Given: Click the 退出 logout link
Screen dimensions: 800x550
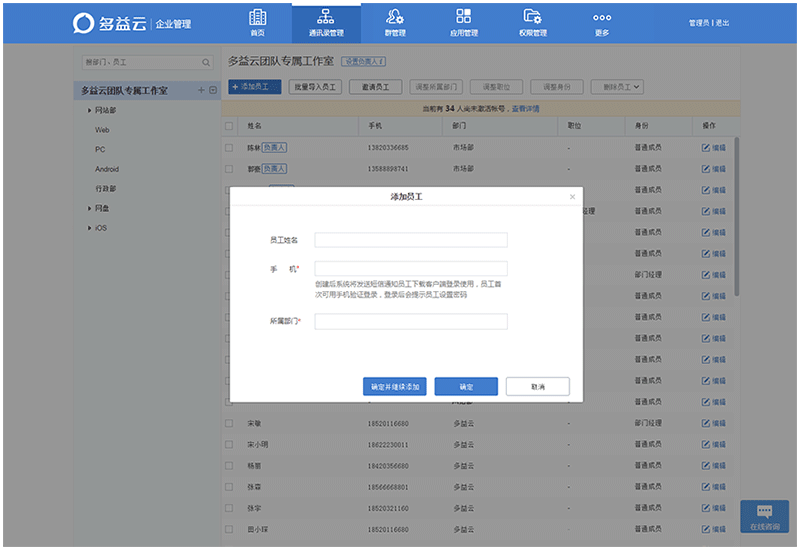Looking at the screenshot, I should pyautogui.click(x=722, y=23).
